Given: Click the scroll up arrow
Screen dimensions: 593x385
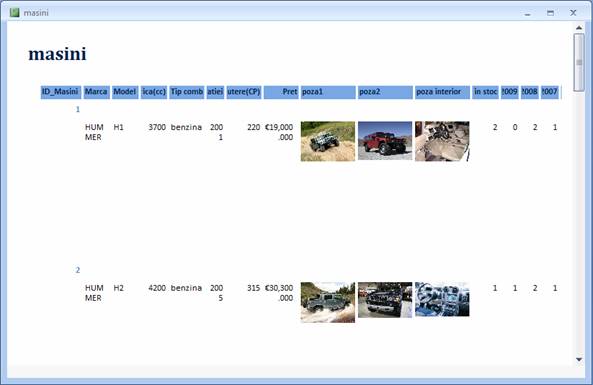Looking at the screenshot, I should (579, 28).
